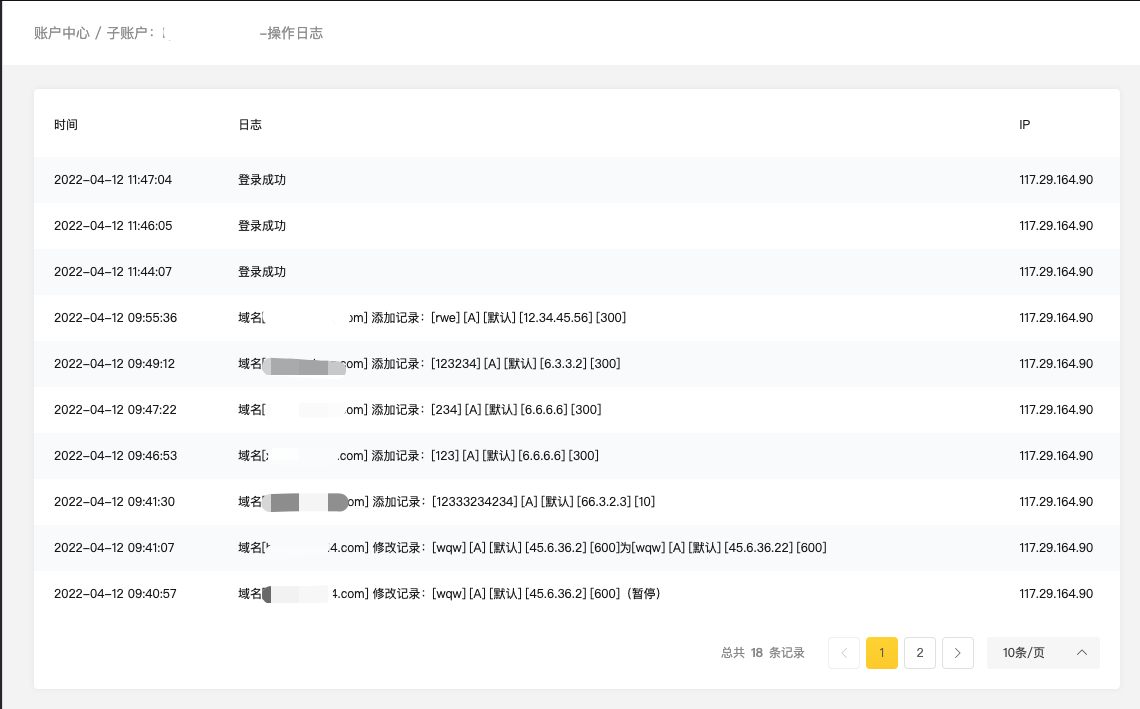The height and width of the screenshot is (709, 1140).
Task: Click the 子账户 breadcrumb segment
Action: [x=130, y=33]
